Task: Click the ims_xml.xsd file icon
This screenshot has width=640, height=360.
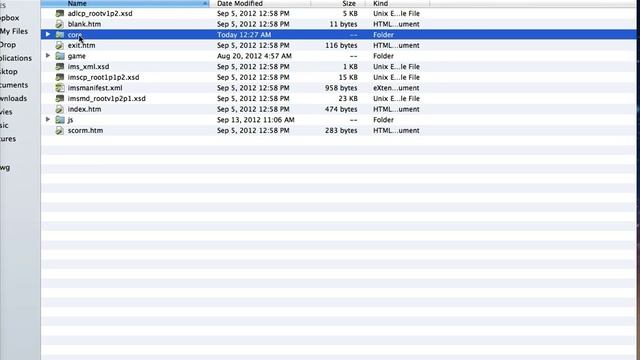Action: 60,67
